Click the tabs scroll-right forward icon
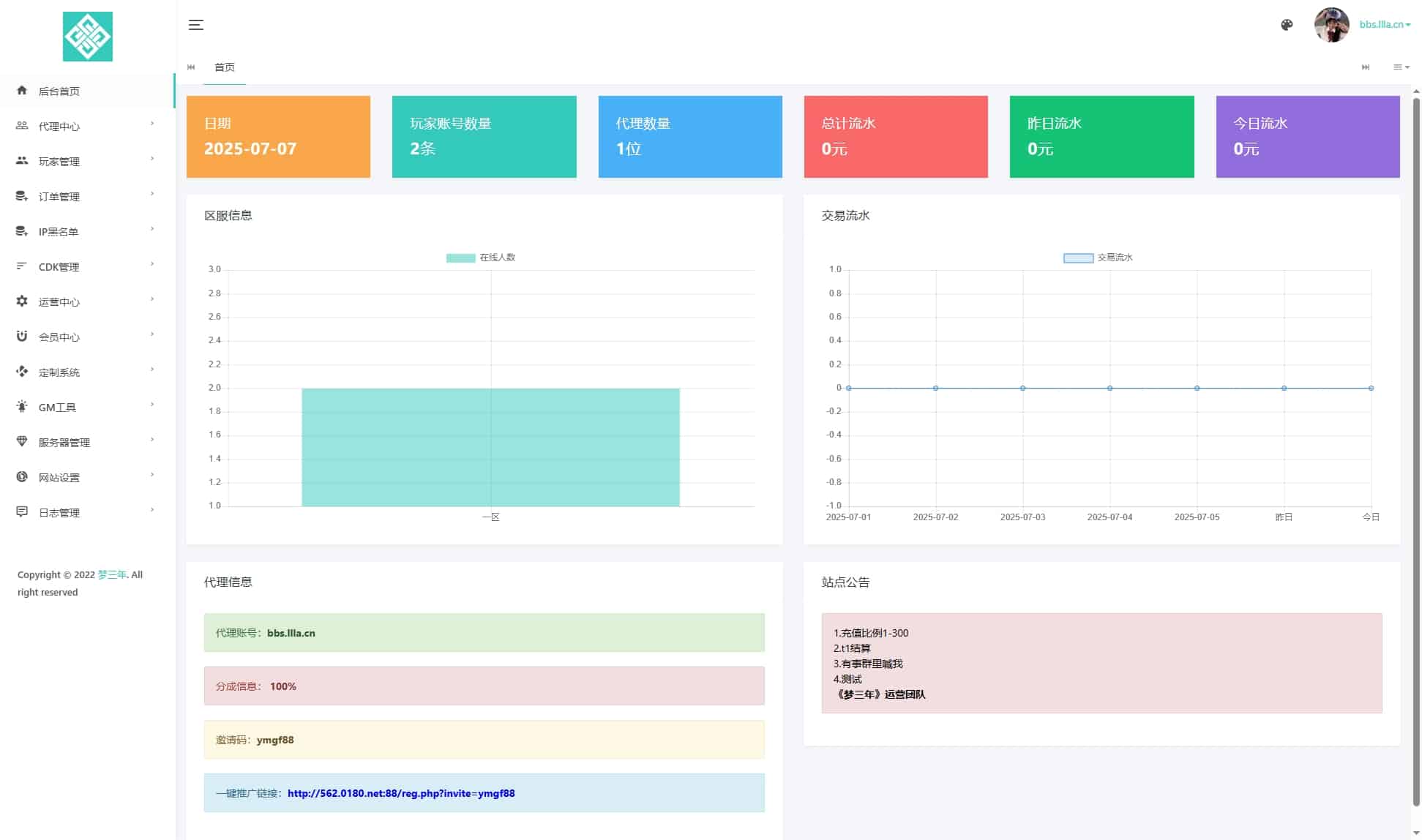1422x840 pixels. pyautogui.click(x=1366, y=67)
